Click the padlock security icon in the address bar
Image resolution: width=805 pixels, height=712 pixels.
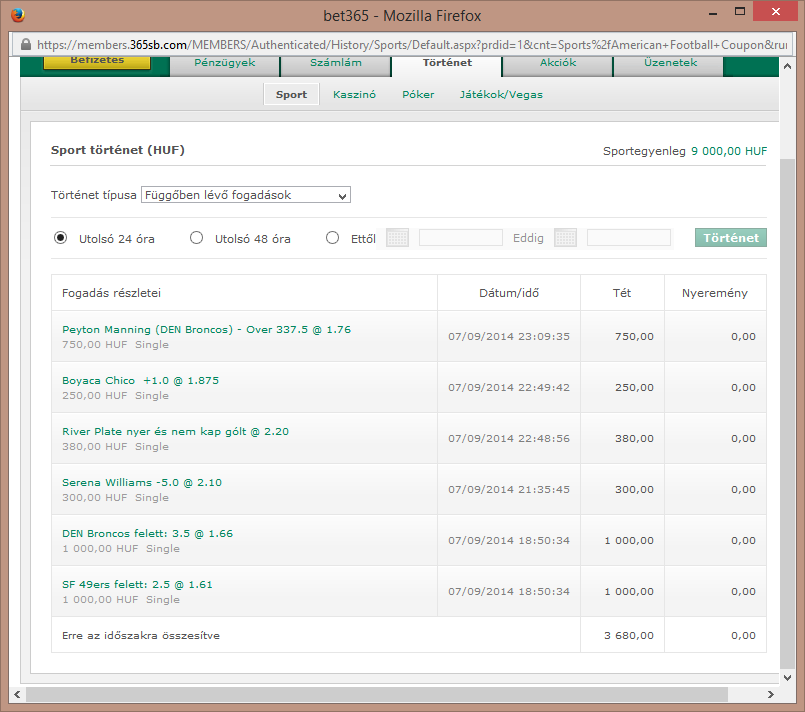26,45
